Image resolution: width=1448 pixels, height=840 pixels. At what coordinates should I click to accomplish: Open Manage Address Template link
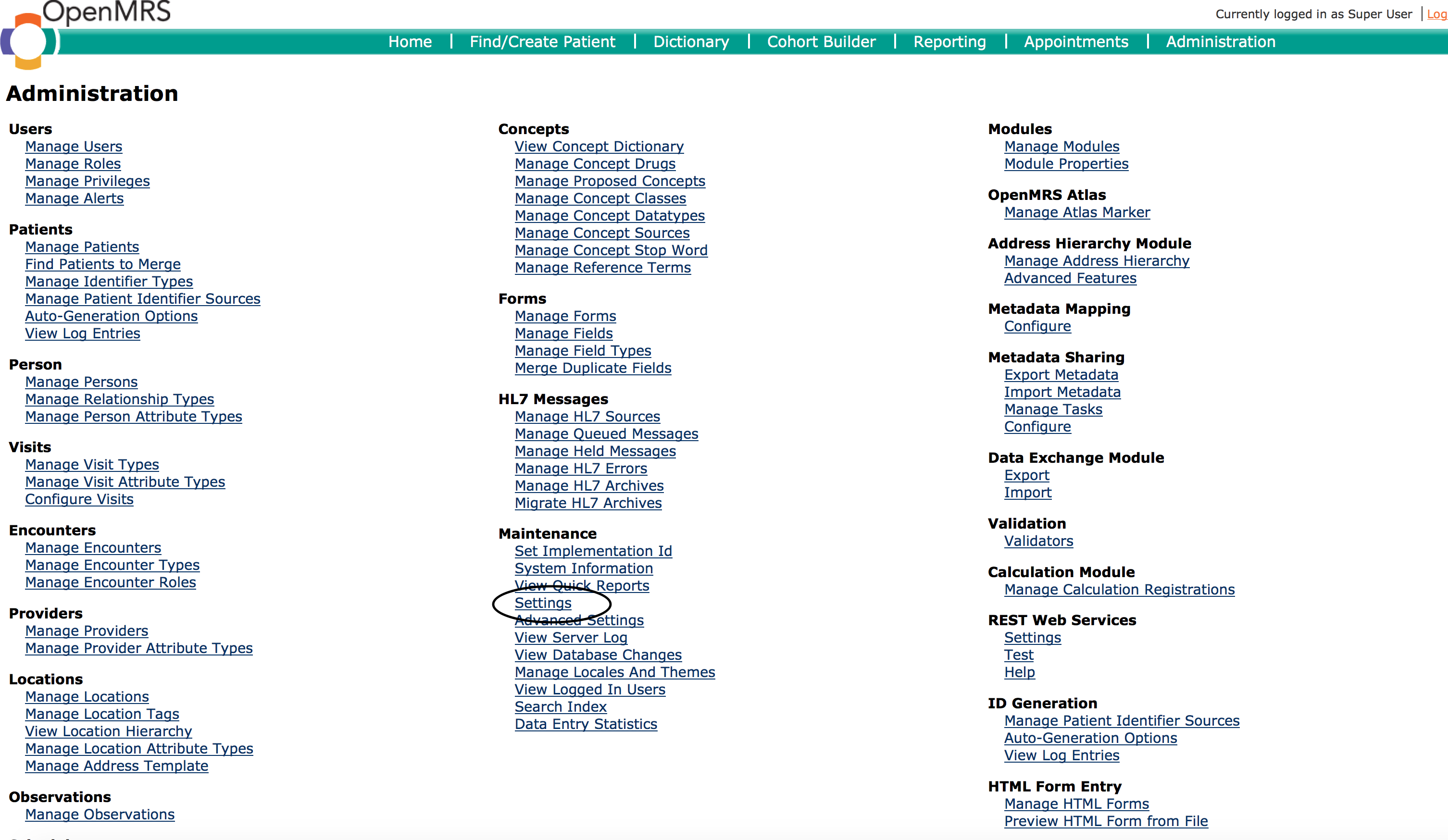[x=117, y=766]
